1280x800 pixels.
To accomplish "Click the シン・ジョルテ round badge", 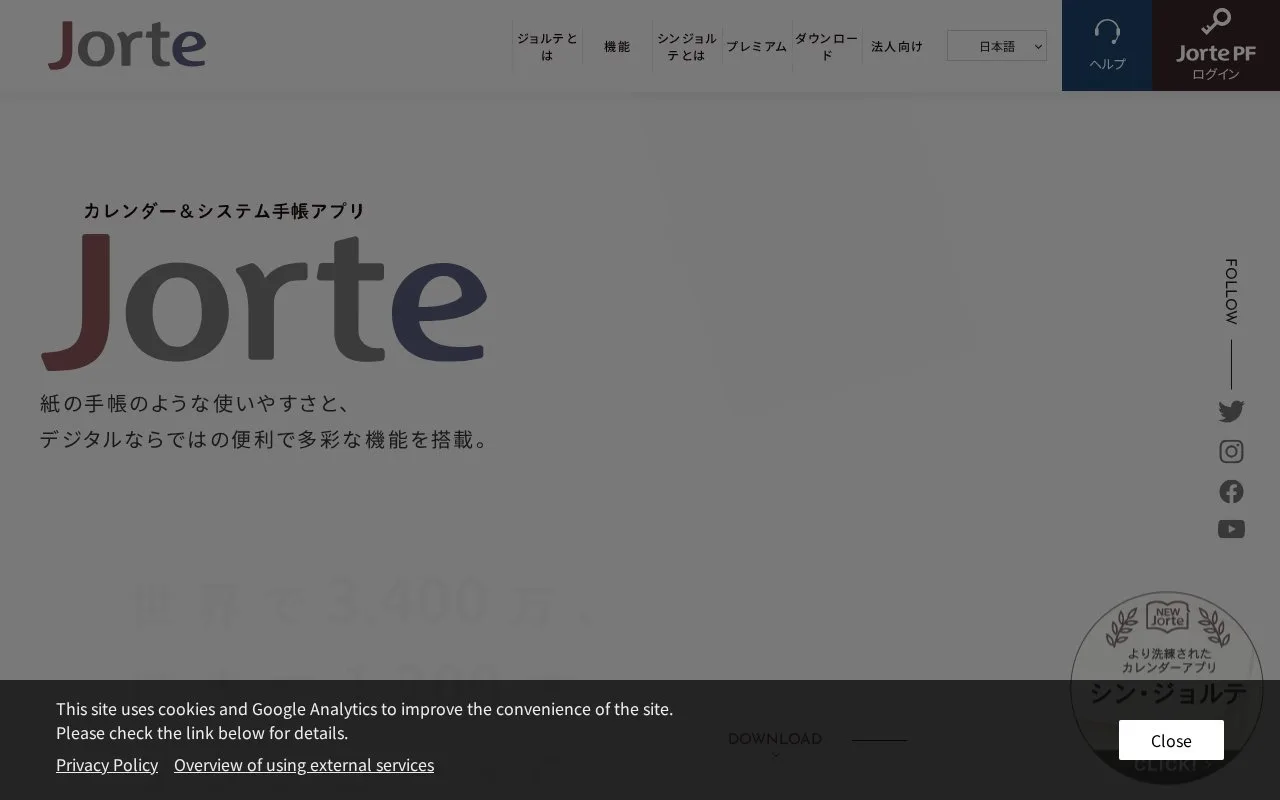I will click(x=1167, y=687).
